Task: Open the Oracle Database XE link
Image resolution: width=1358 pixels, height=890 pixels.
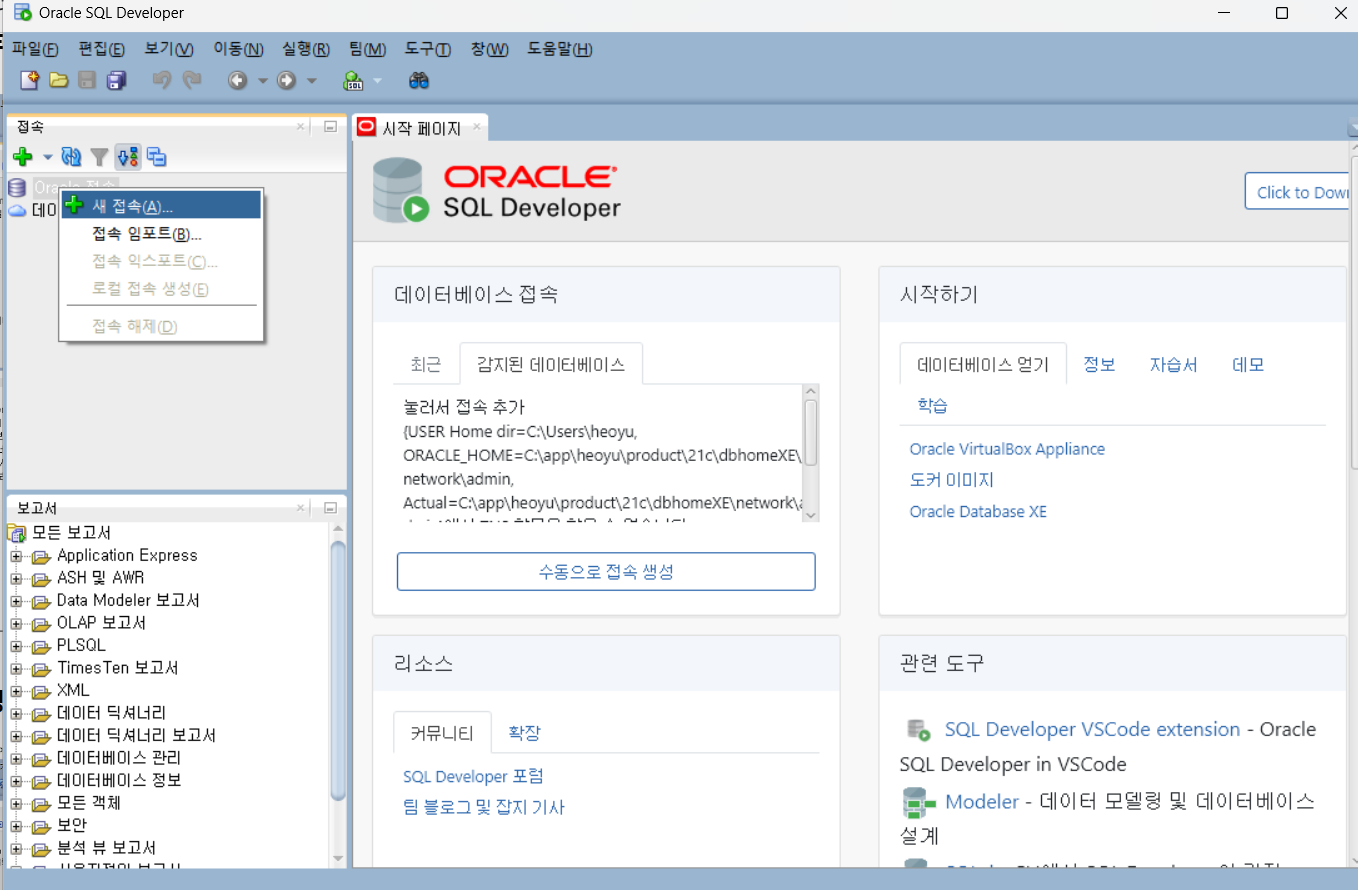Action: tap(978, 511)
